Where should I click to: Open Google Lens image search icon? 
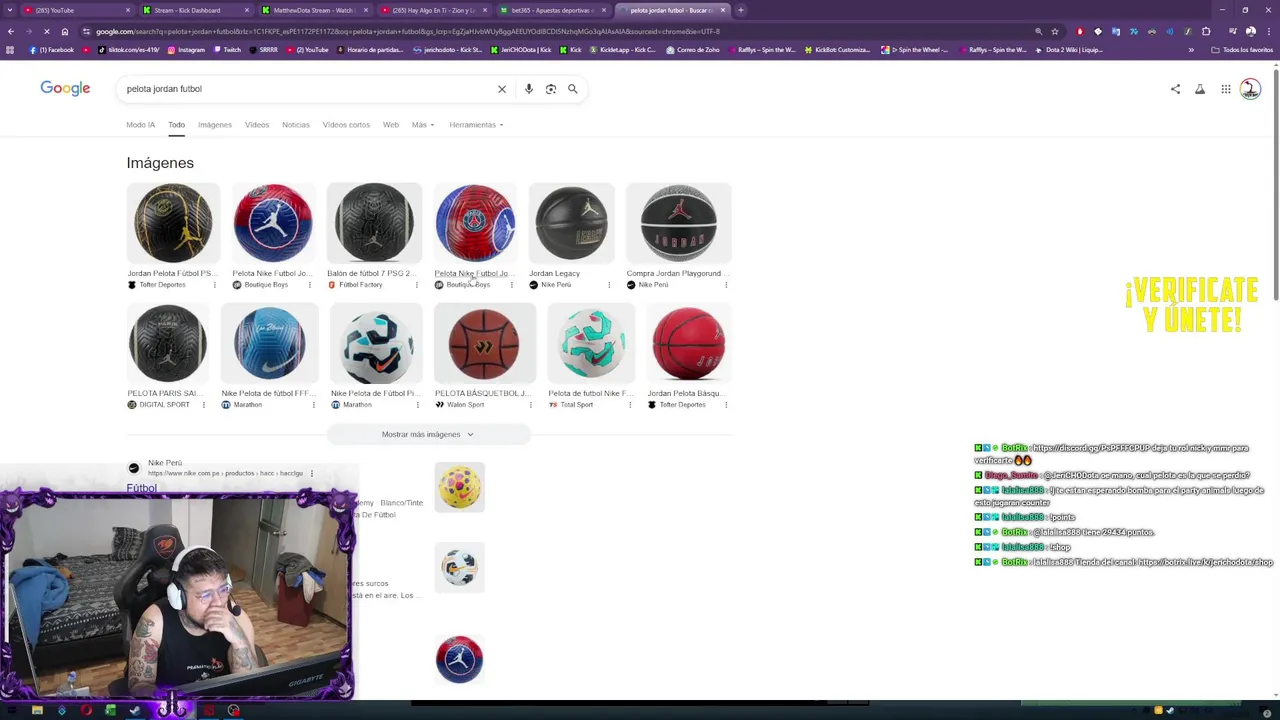coord(551,89)
